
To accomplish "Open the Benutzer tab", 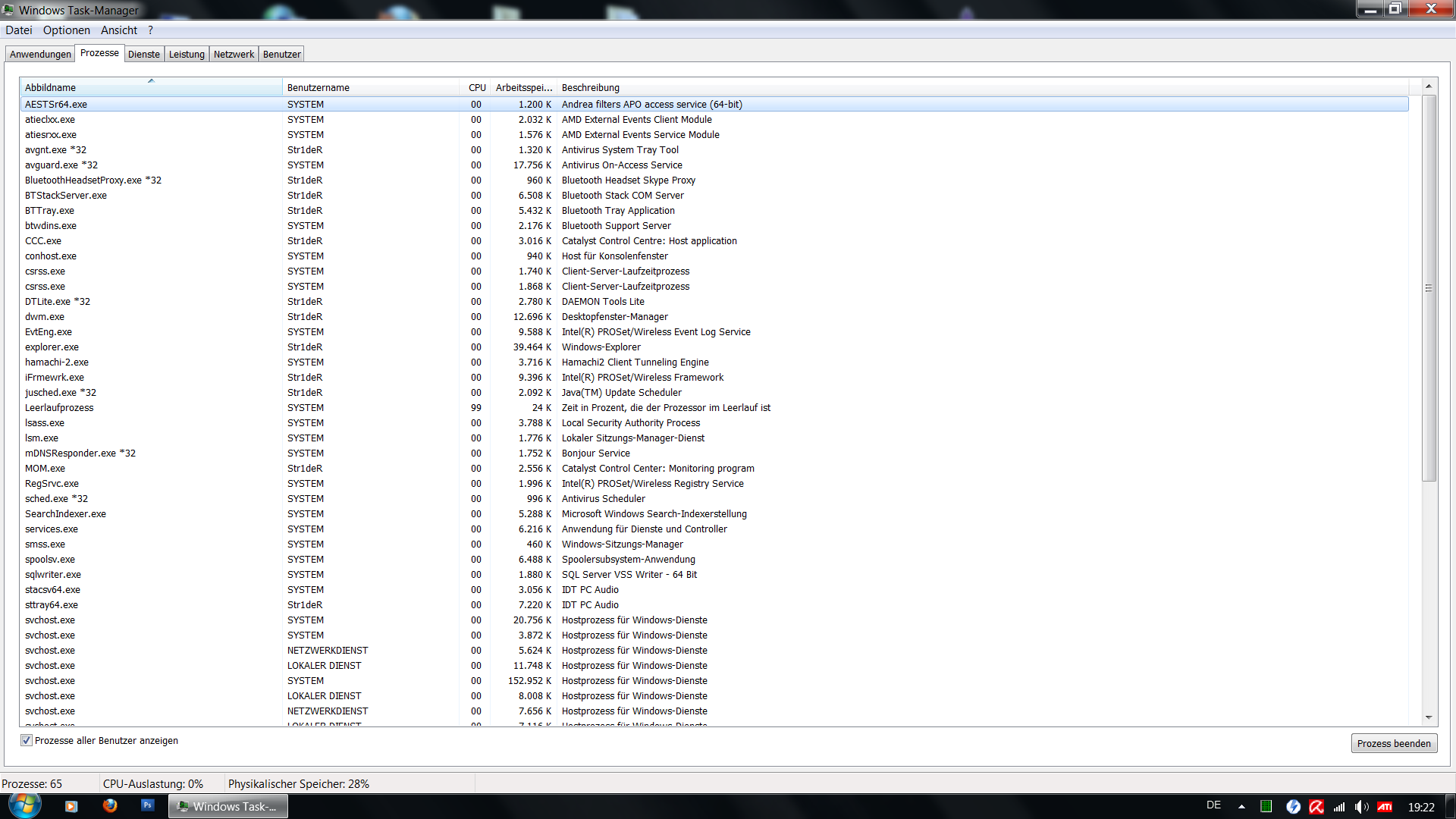I will coord(281,54).
